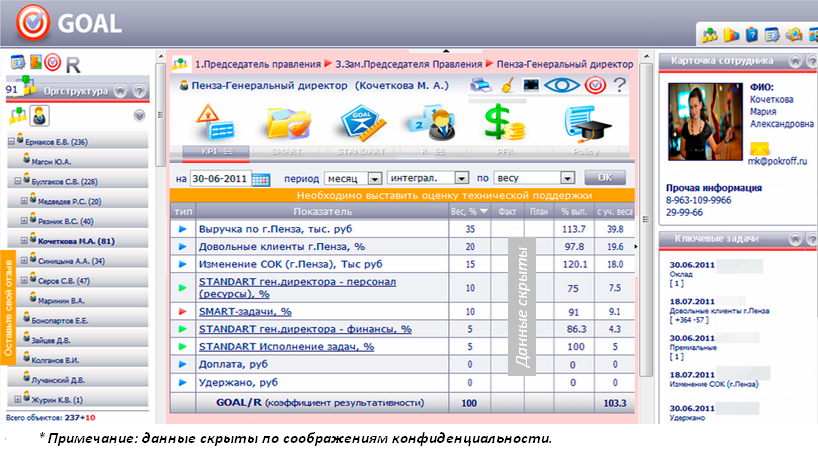Screen dimensions: 818x458
Task: Click the Оставьте свой отзыв feedback tab
Action: click(x=8, y=308)
